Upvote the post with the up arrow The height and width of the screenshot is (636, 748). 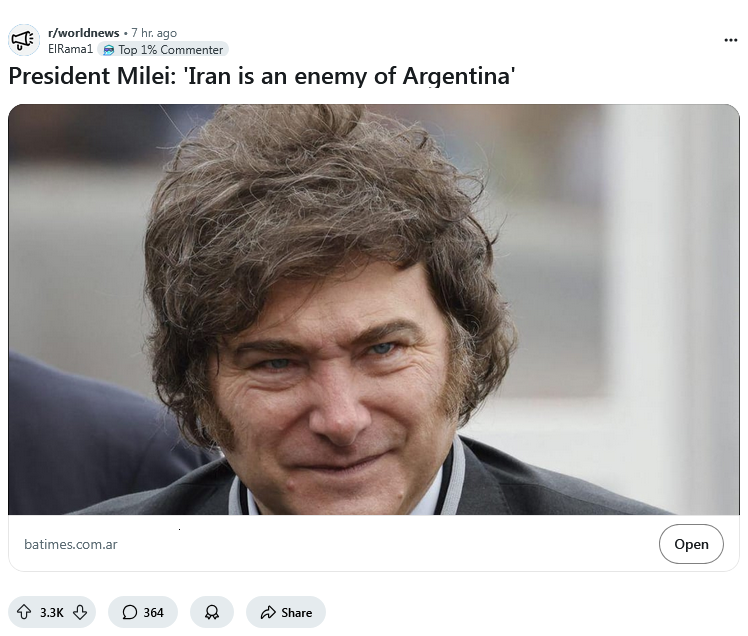pos(24,612)
